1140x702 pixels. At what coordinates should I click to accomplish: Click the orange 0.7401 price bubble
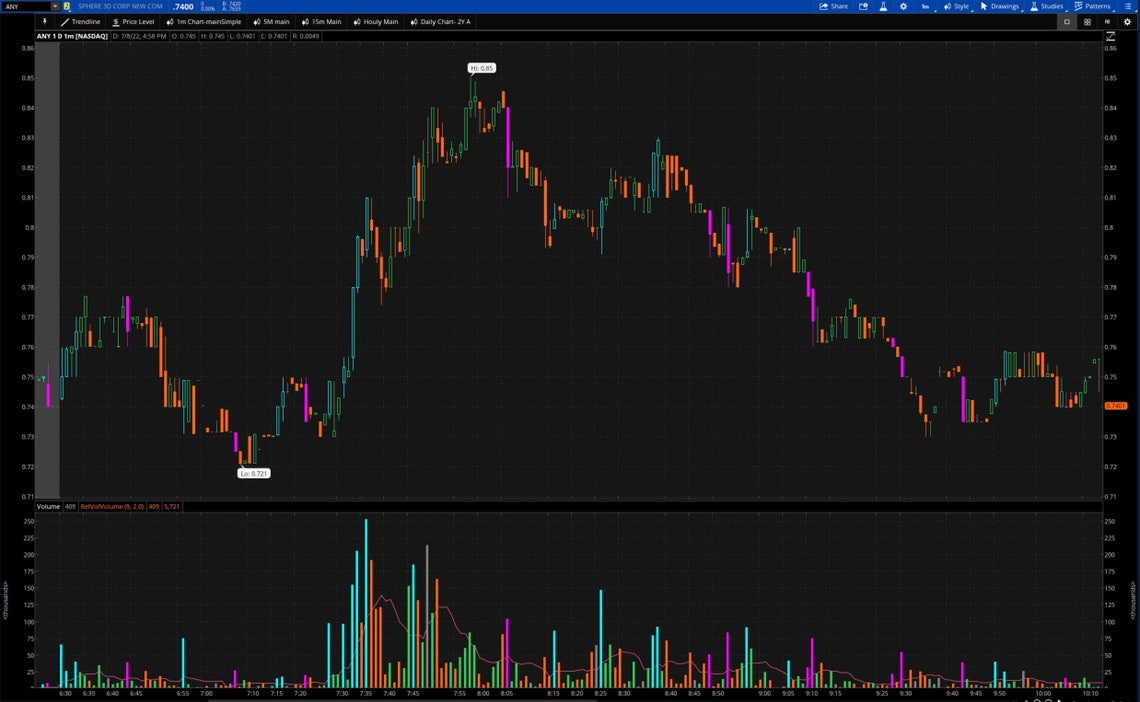click(x=1117, y=406)
